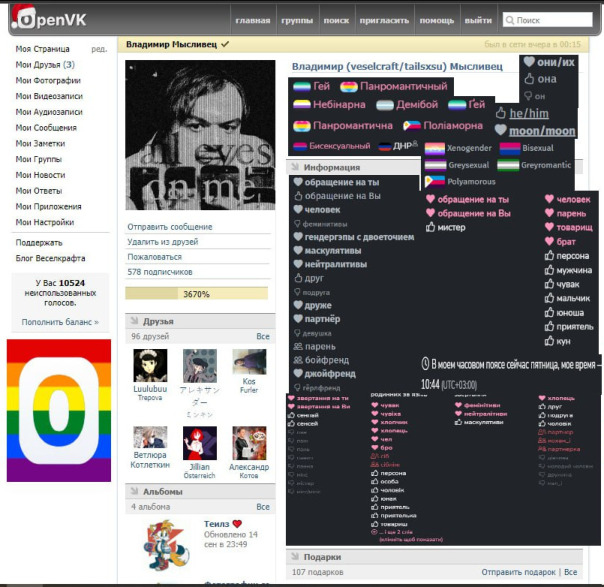This screenshot has height=587, width=604.
Task: Open the поиск menu item
Action: click(x=336, y=20)
